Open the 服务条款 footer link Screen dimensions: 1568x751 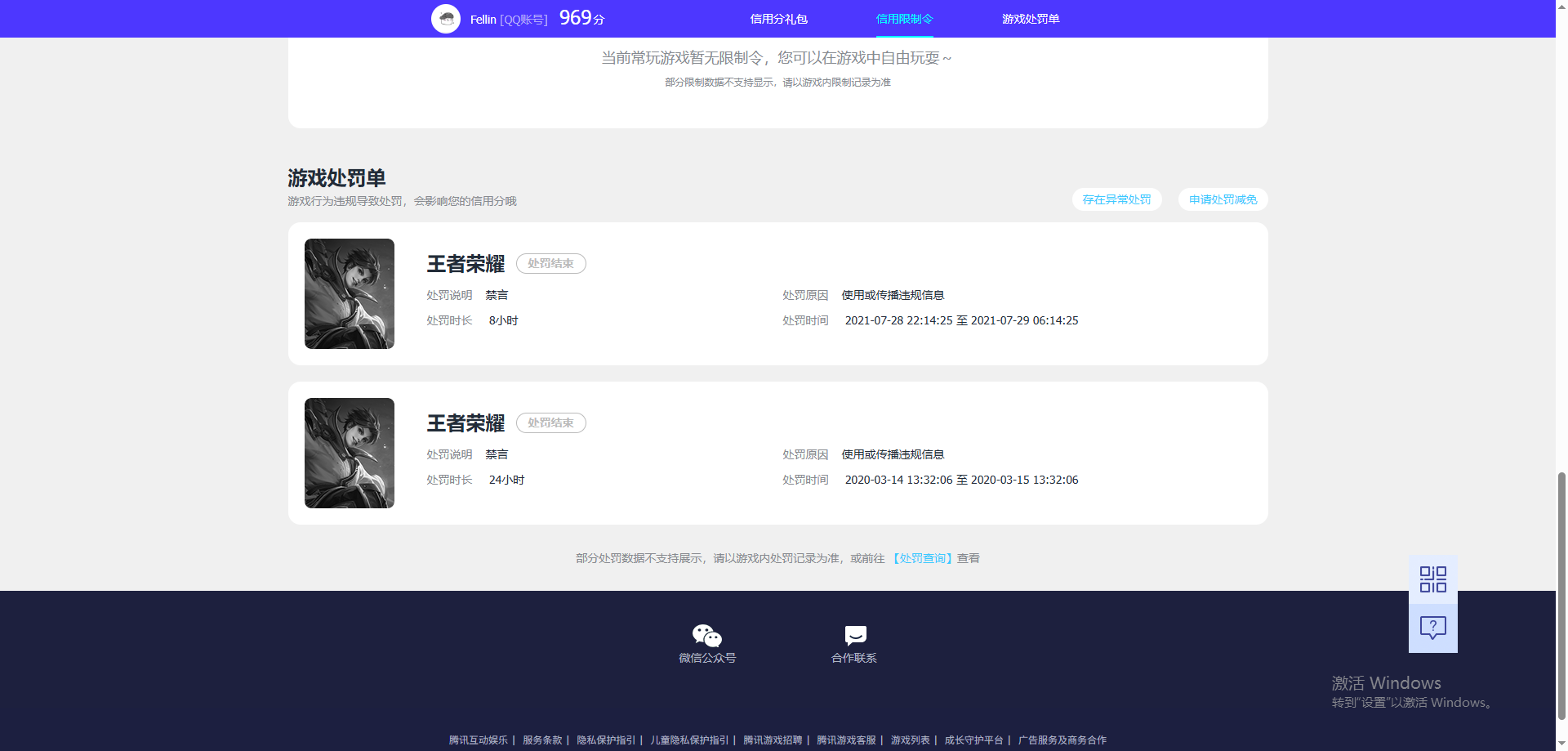(x=542, y=740)
